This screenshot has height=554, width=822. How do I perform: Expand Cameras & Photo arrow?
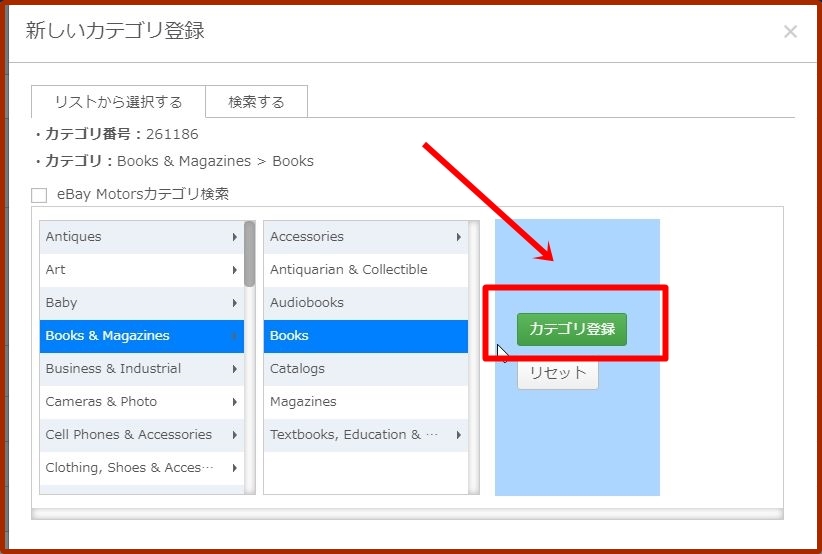click(x=235, y=402)
